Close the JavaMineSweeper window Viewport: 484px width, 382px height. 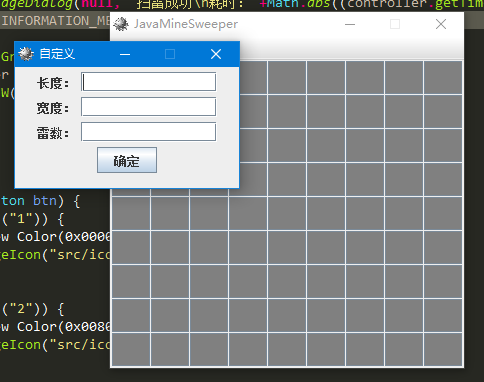[441, 24]
